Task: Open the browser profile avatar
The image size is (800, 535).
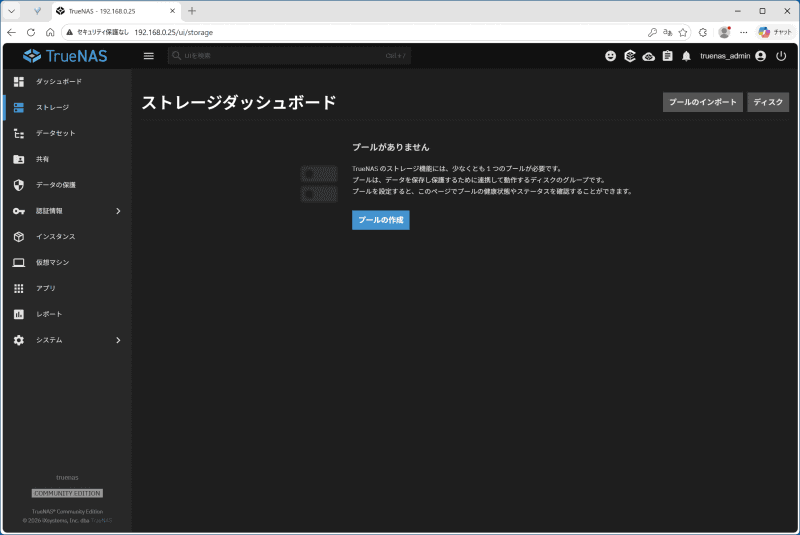Action: click(724, 32)
